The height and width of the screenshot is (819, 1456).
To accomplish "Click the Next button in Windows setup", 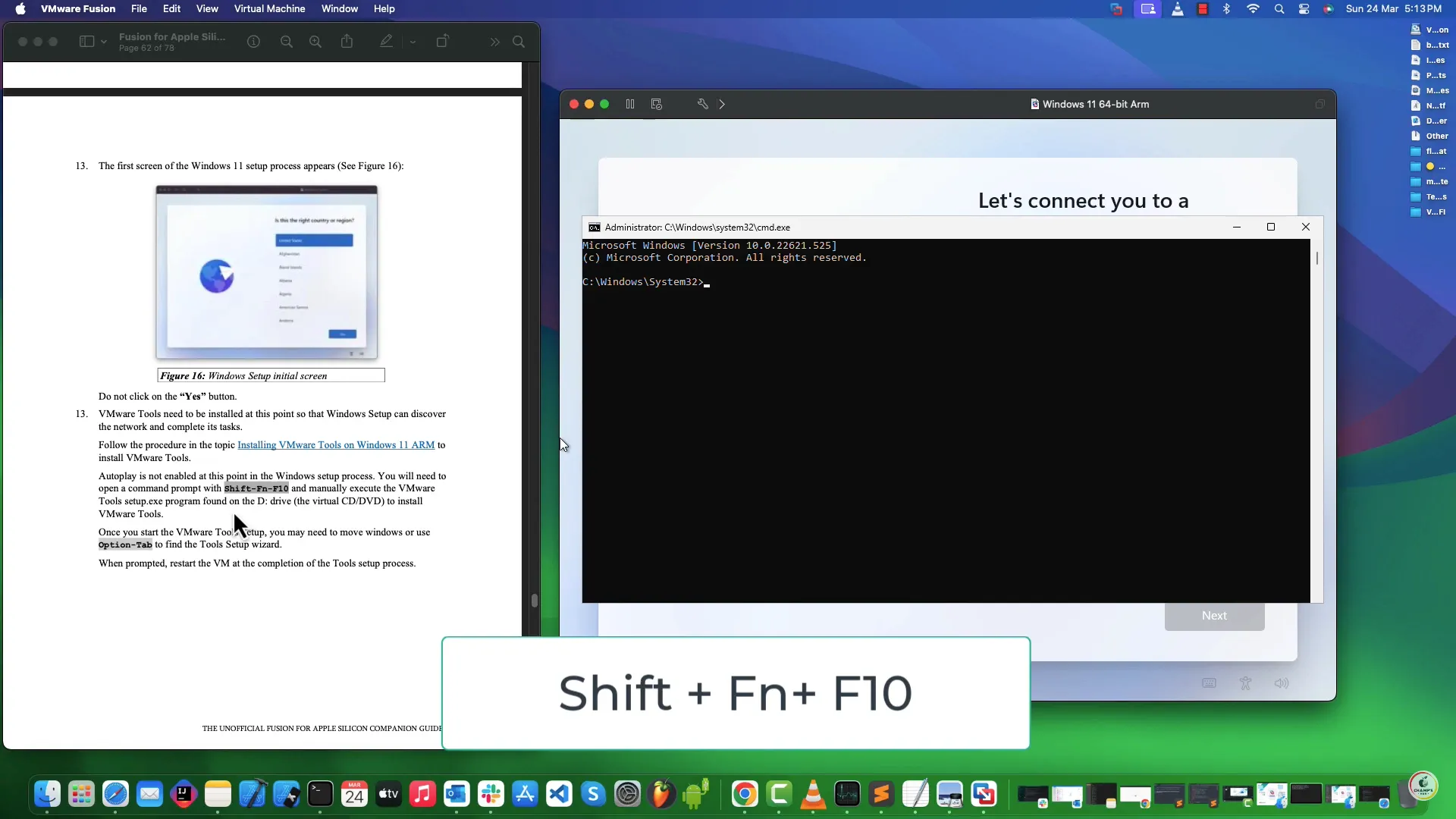I will coord(1214,614).
